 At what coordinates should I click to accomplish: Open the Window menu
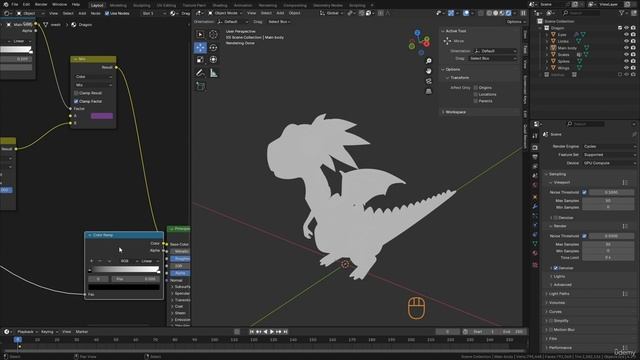[60, 4]
